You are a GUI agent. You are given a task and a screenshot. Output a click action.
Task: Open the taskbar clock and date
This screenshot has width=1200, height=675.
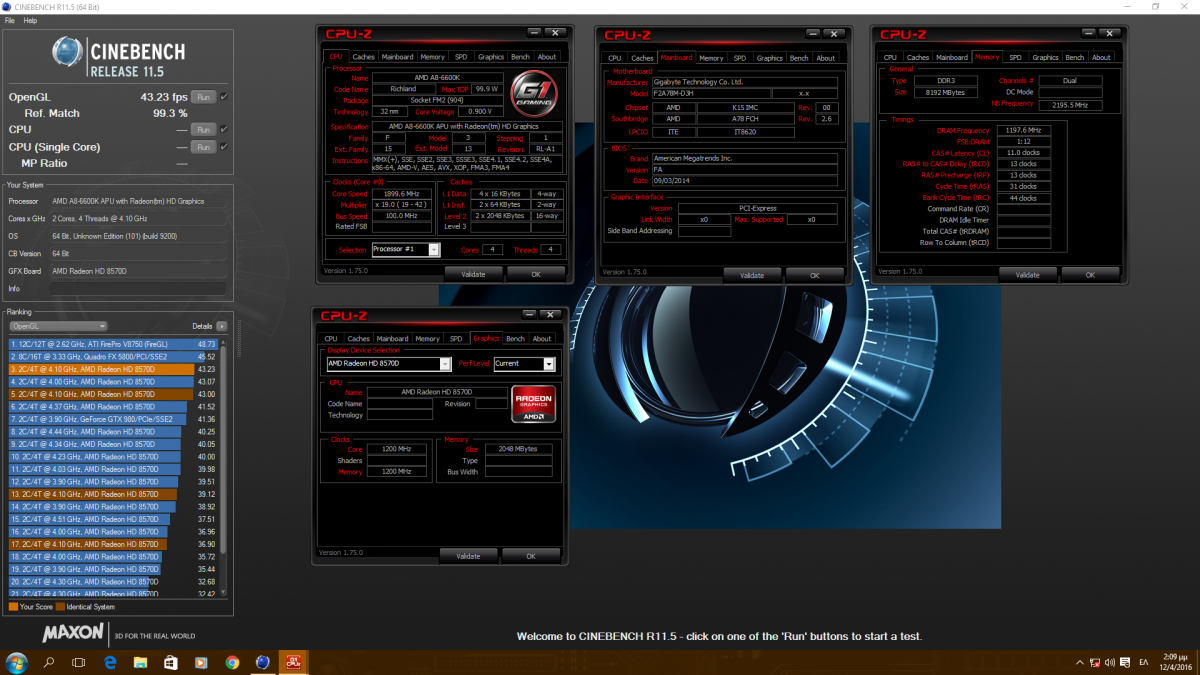[x=1176, y=662]
